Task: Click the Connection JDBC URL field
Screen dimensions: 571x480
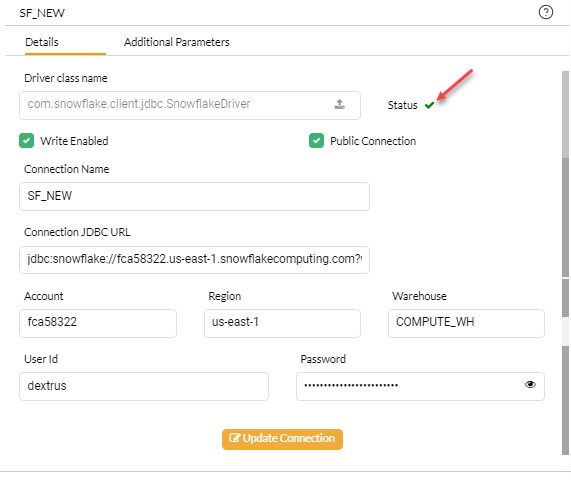Action: (194, 260)
